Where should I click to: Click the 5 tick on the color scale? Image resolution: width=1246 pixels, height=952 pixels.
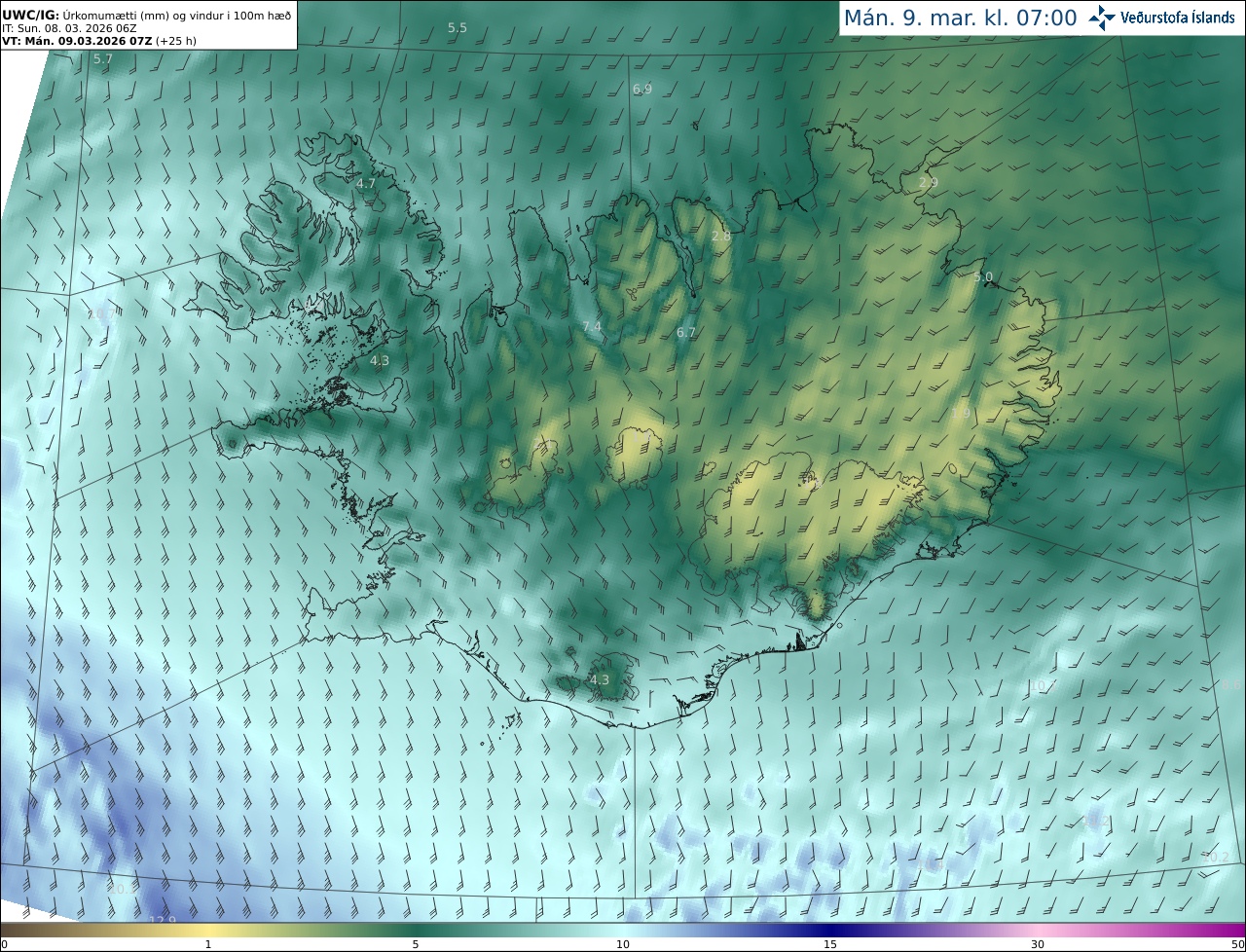click(416, 944)
